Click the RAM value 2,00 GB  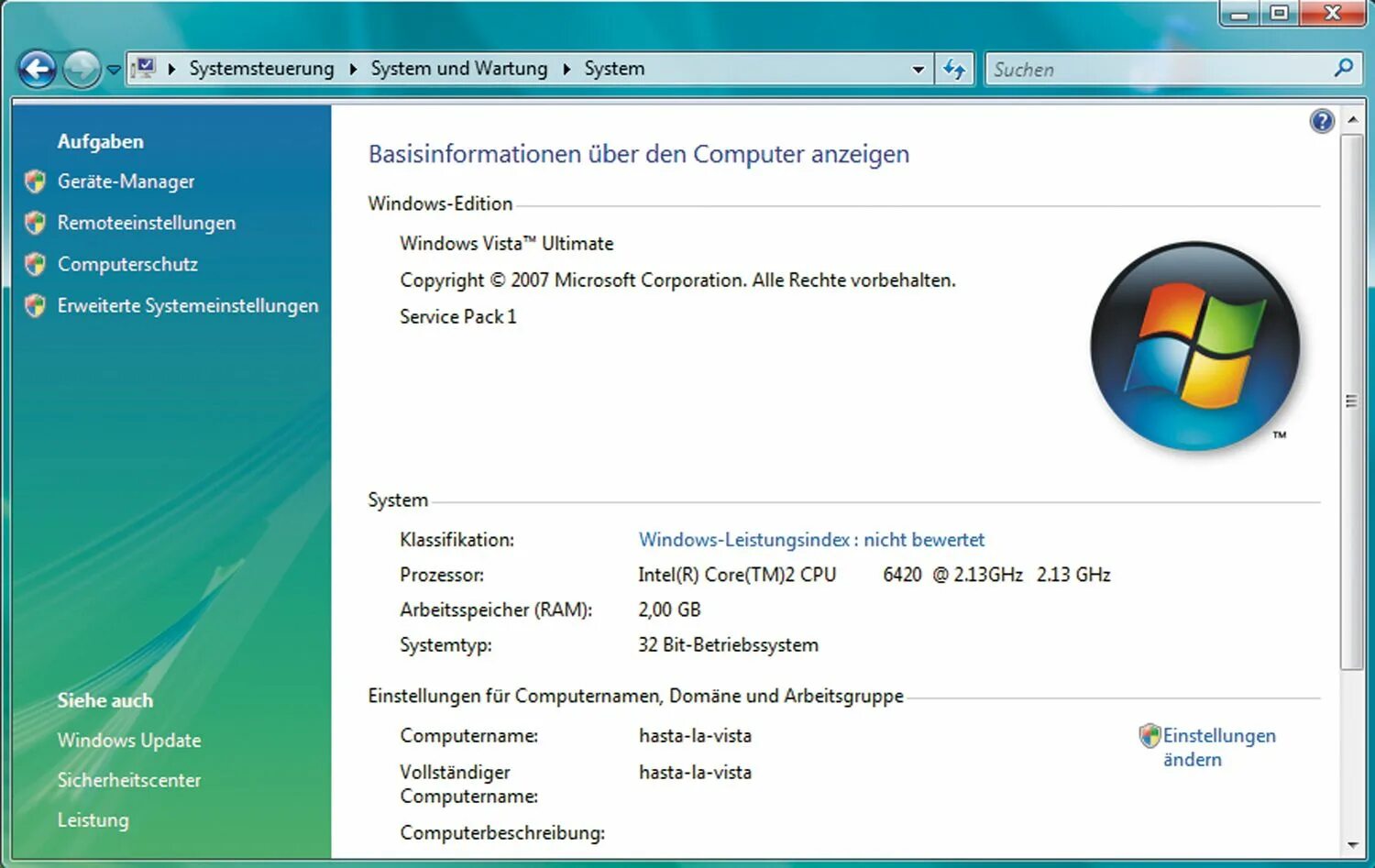(669, 610)
